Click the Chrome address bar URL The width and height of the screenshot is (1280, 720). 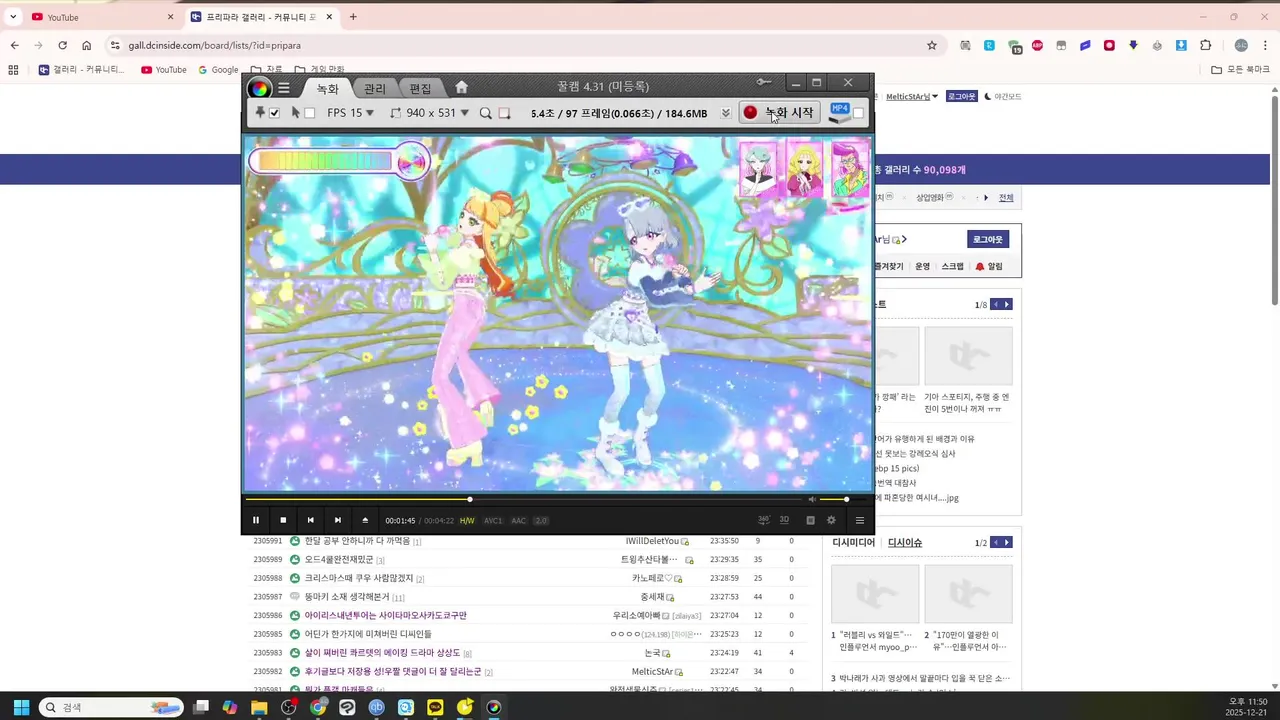coord(214,45)
